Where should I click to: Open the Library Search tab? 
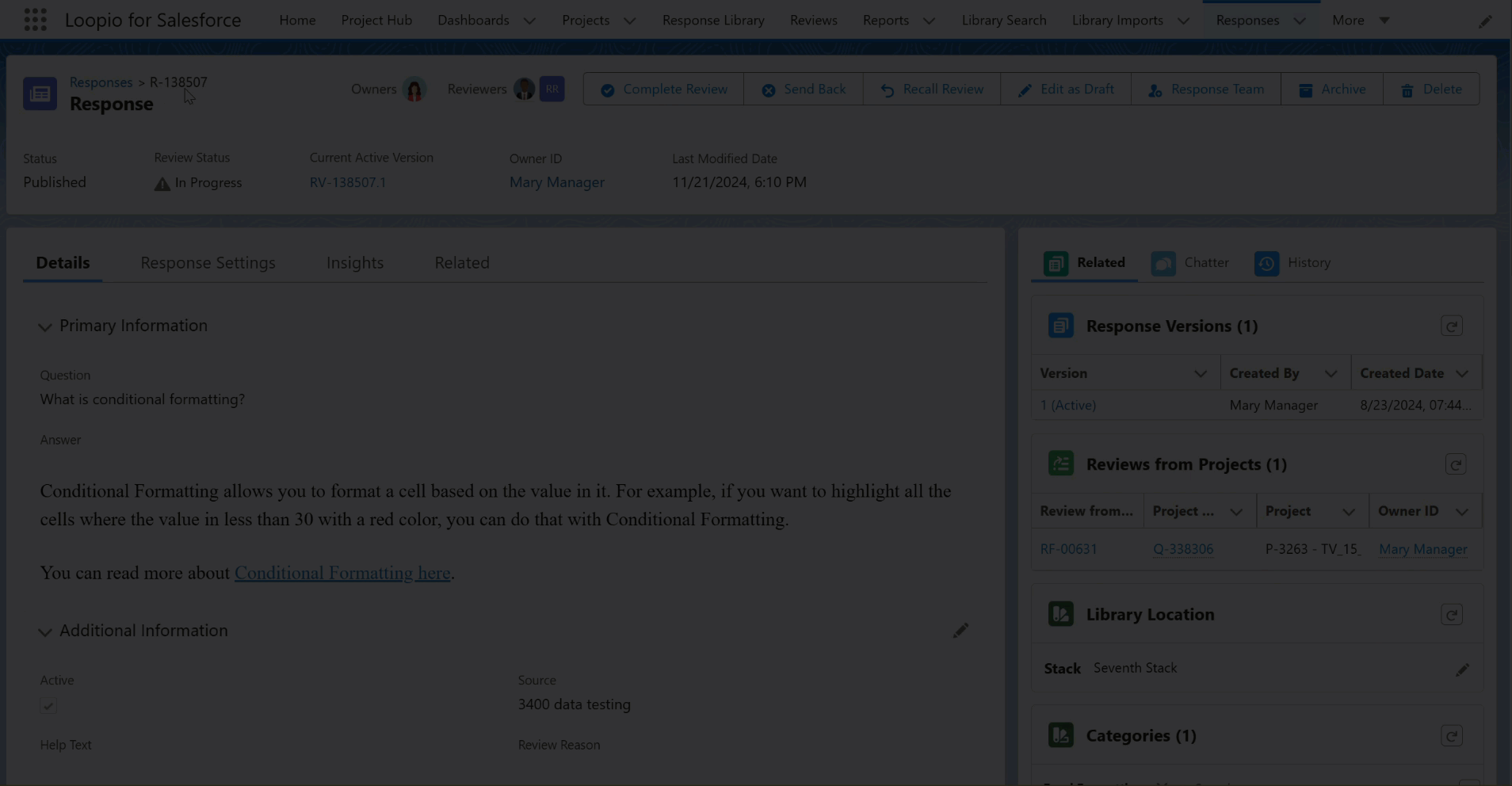tap(1004, 20)
